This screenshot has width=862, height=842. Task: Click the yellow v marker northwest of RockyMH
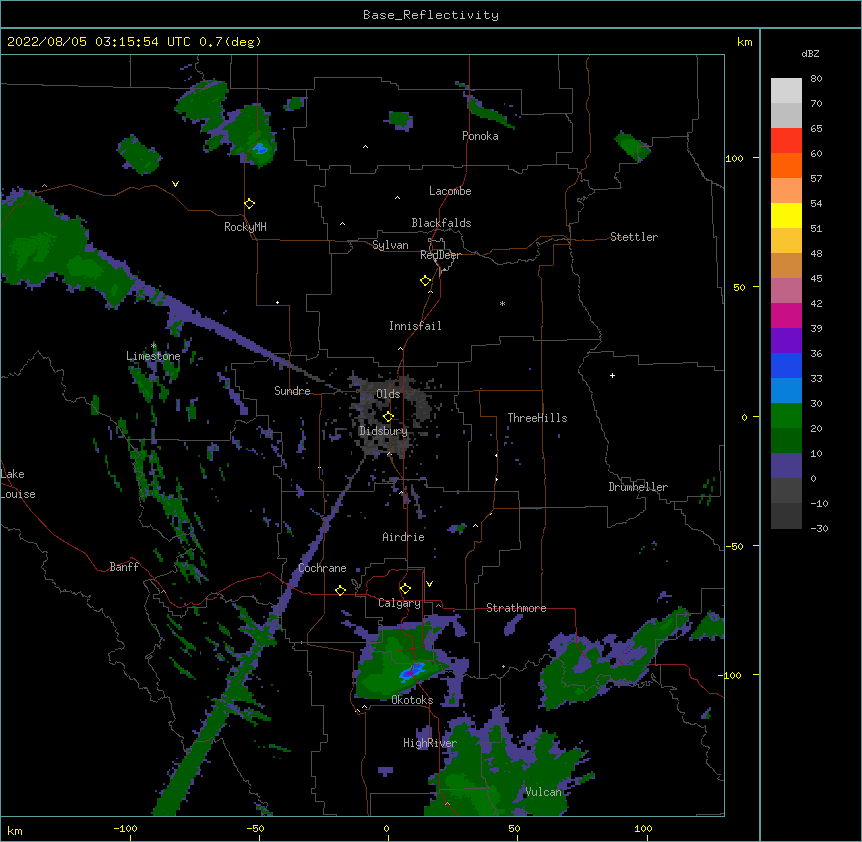coord(175,184)
